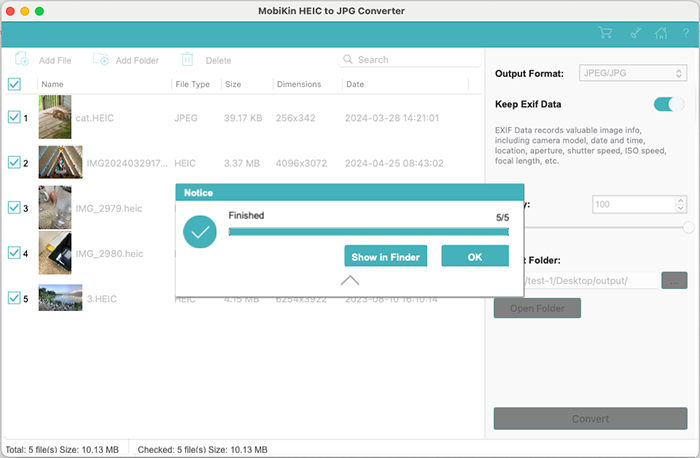Collapse the notice dialog with up chevron
The height and width of the screenshot is (458, 700).
pyautogui.click(x=350, y=281)
